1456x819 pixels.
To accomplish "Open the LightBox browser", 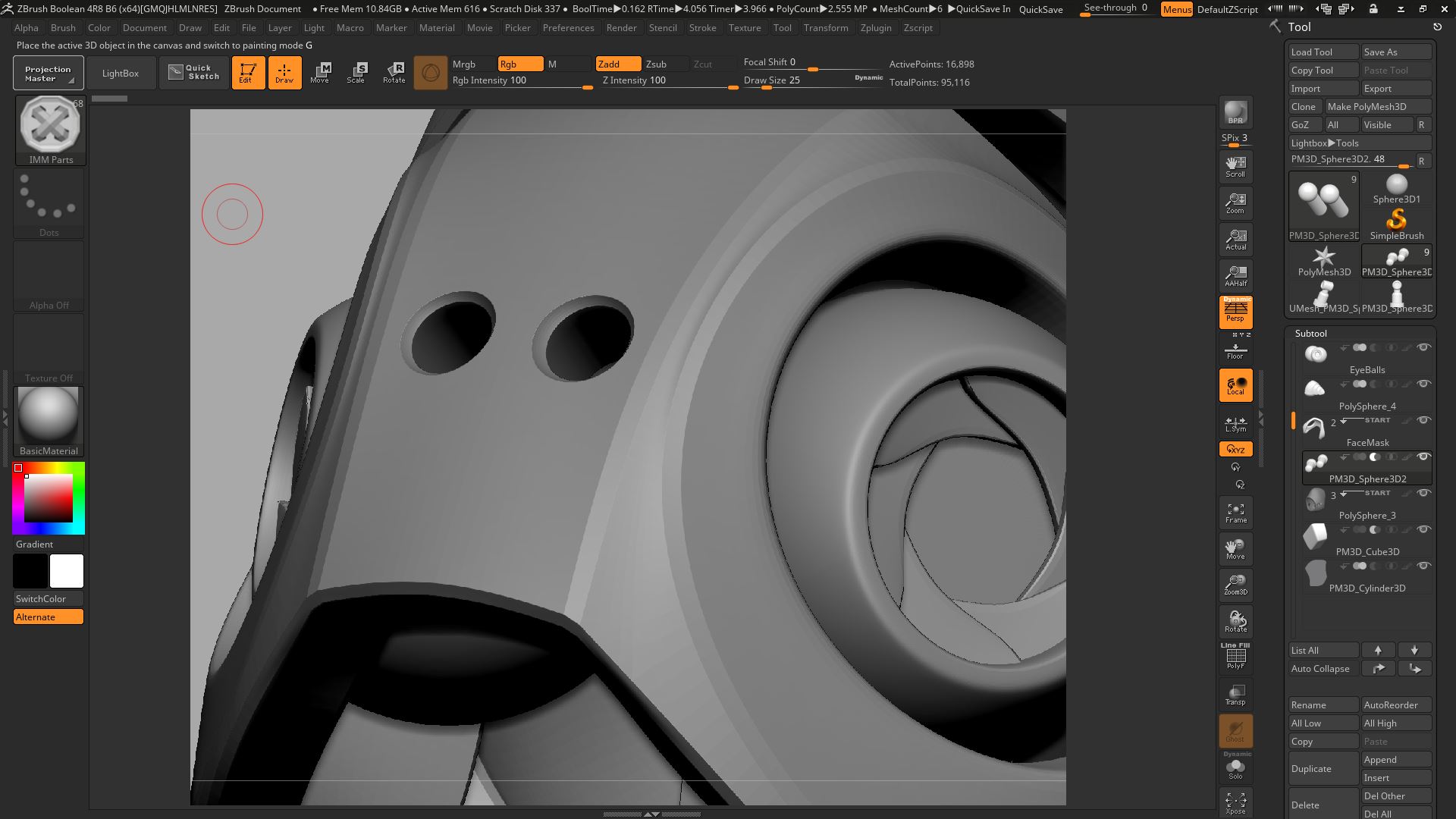I will click(121, 73).
